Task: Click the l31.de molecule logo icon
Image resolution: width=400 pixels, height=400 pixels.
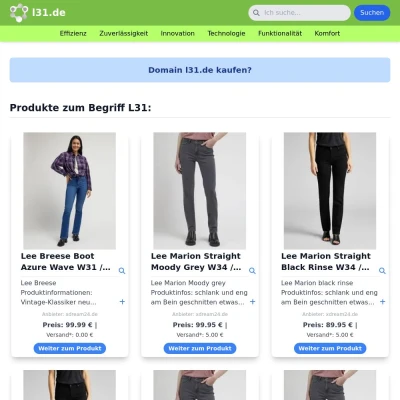Action: coord(19,13)
